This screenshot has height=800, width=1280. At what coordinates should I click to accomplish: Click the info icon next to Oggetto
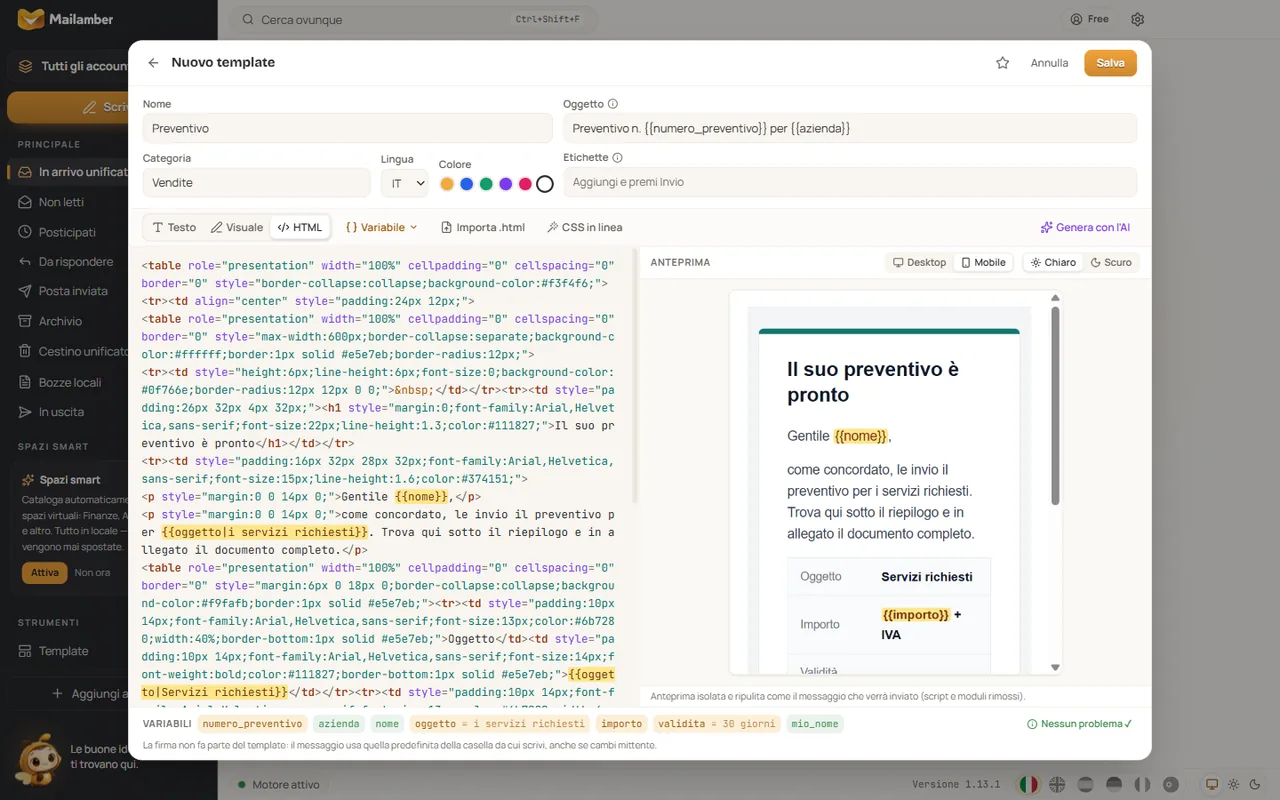tap(613, 104)
